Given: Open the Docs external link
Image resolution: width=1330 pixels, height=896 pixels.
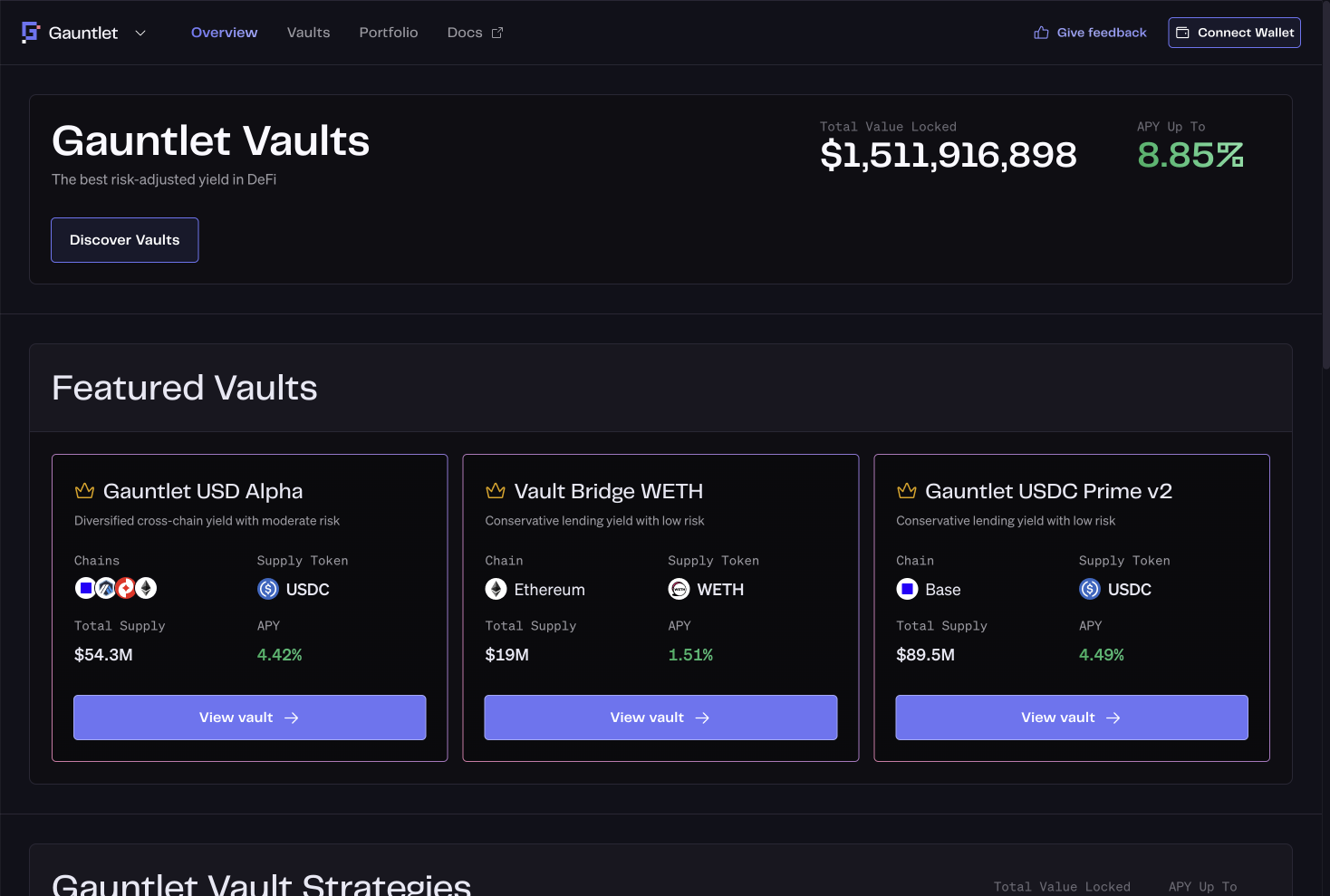Looking at the screenshot, I should click(x=475, y=33).
